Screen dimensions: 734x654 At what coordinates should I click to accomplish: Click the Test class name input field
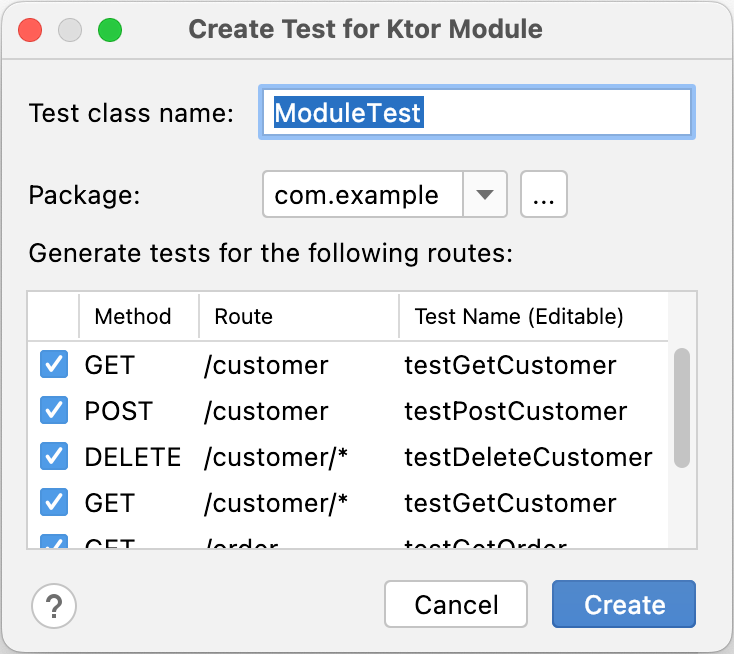[x=476, y=112]
